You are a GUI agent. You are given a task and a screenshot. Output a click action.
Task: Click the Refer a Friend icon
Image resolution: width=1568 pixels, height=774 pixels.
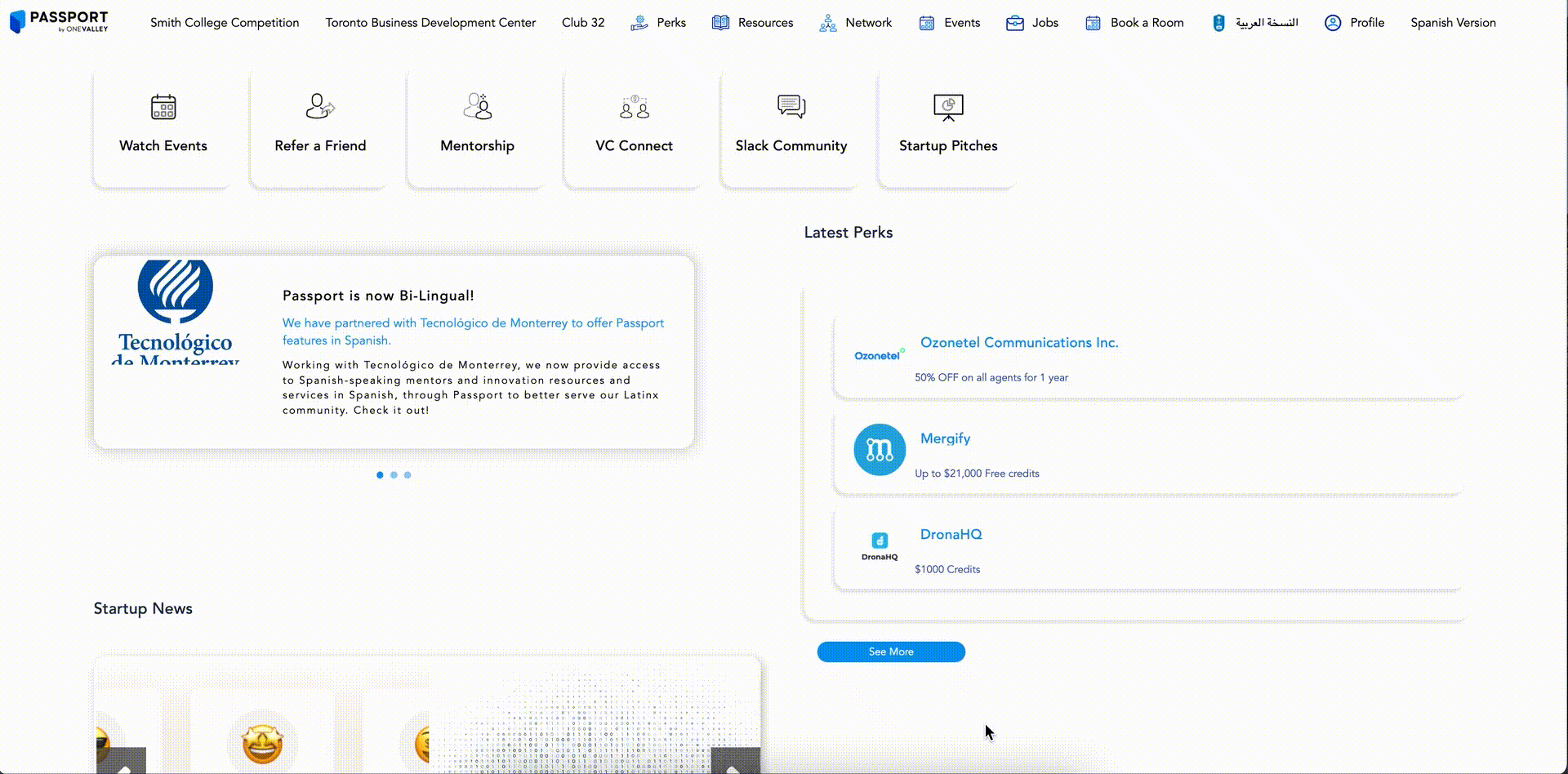(320, 107)
